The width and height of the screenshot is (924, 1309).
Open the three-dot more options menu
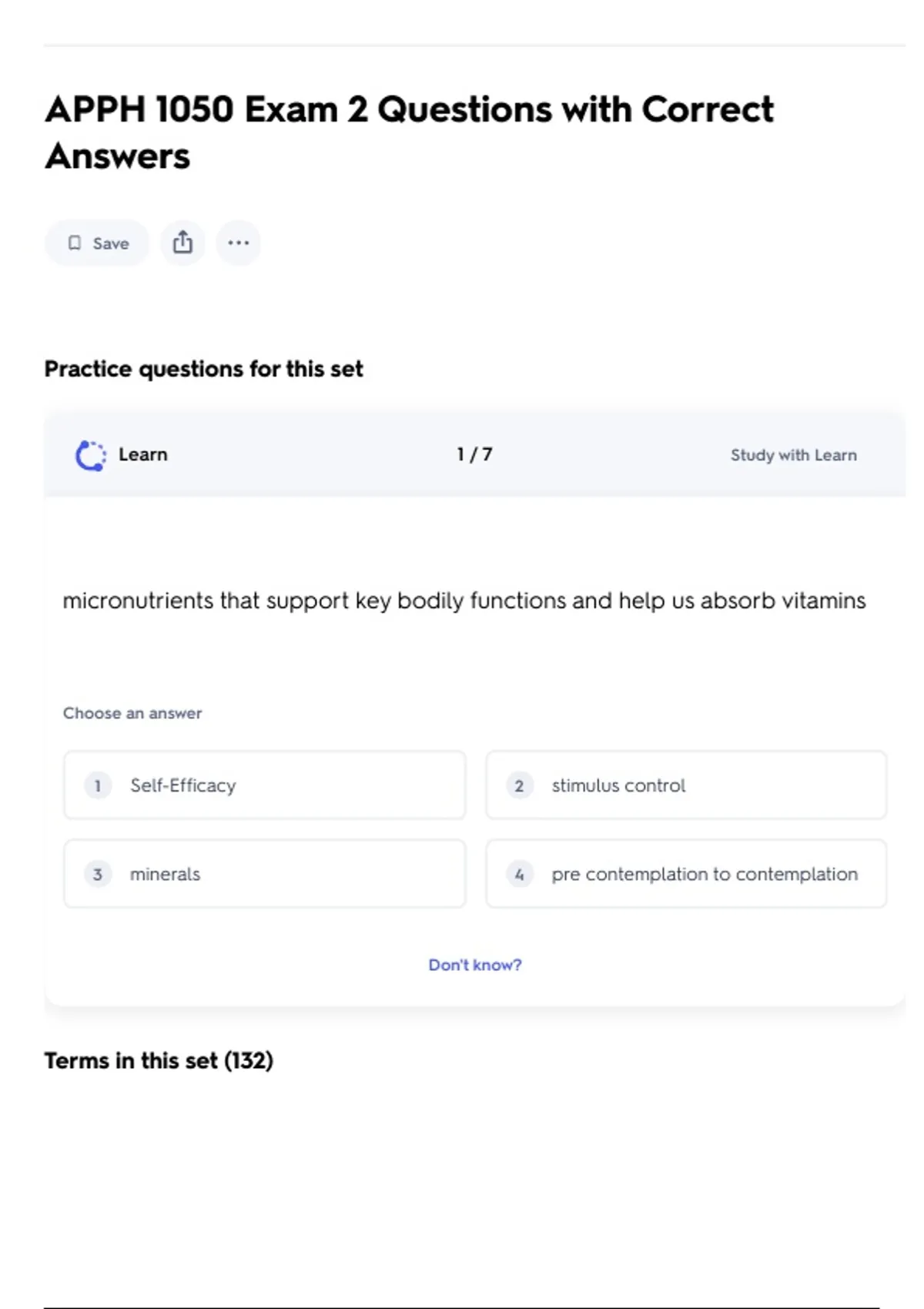click(239, 243)
